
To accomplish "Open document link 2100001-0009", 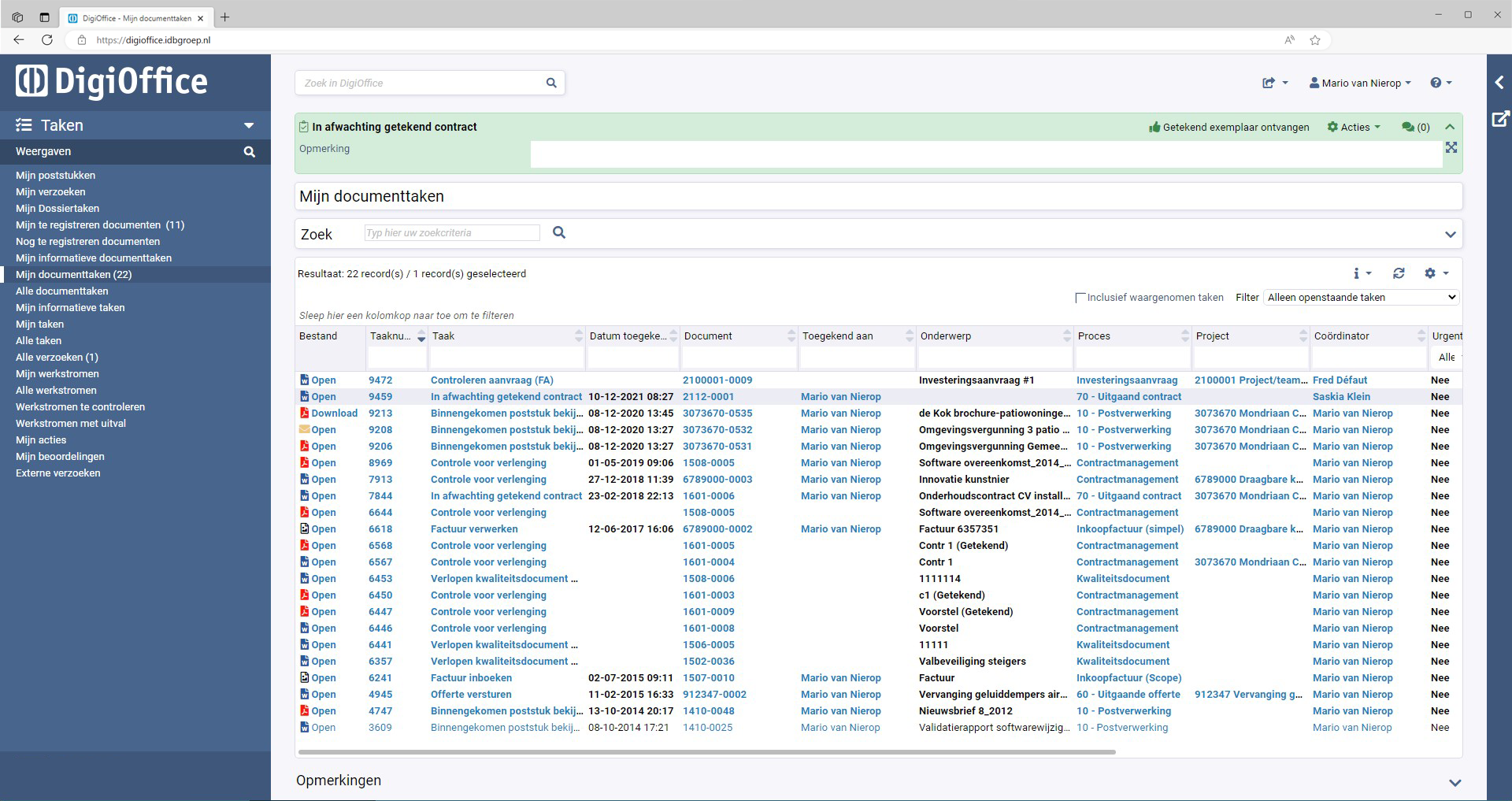I will 717,380.
